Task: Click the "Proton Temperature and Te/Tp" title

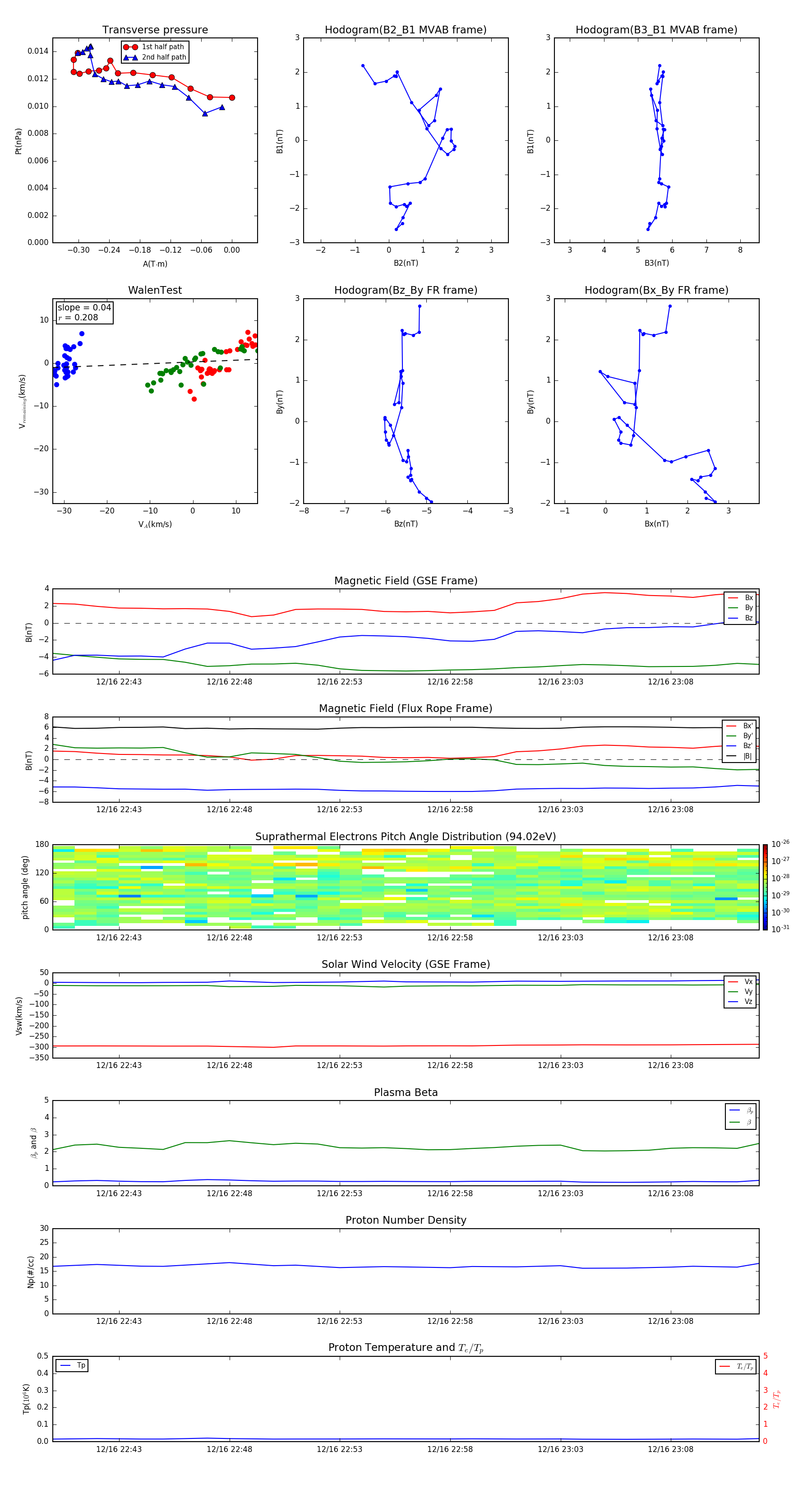Action: point(406,1348)
